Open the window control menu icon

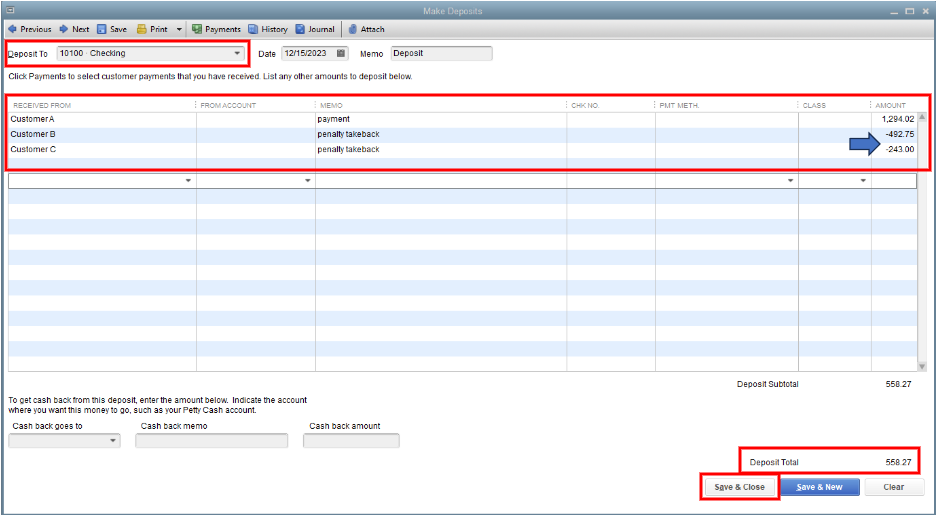[10, 10]
